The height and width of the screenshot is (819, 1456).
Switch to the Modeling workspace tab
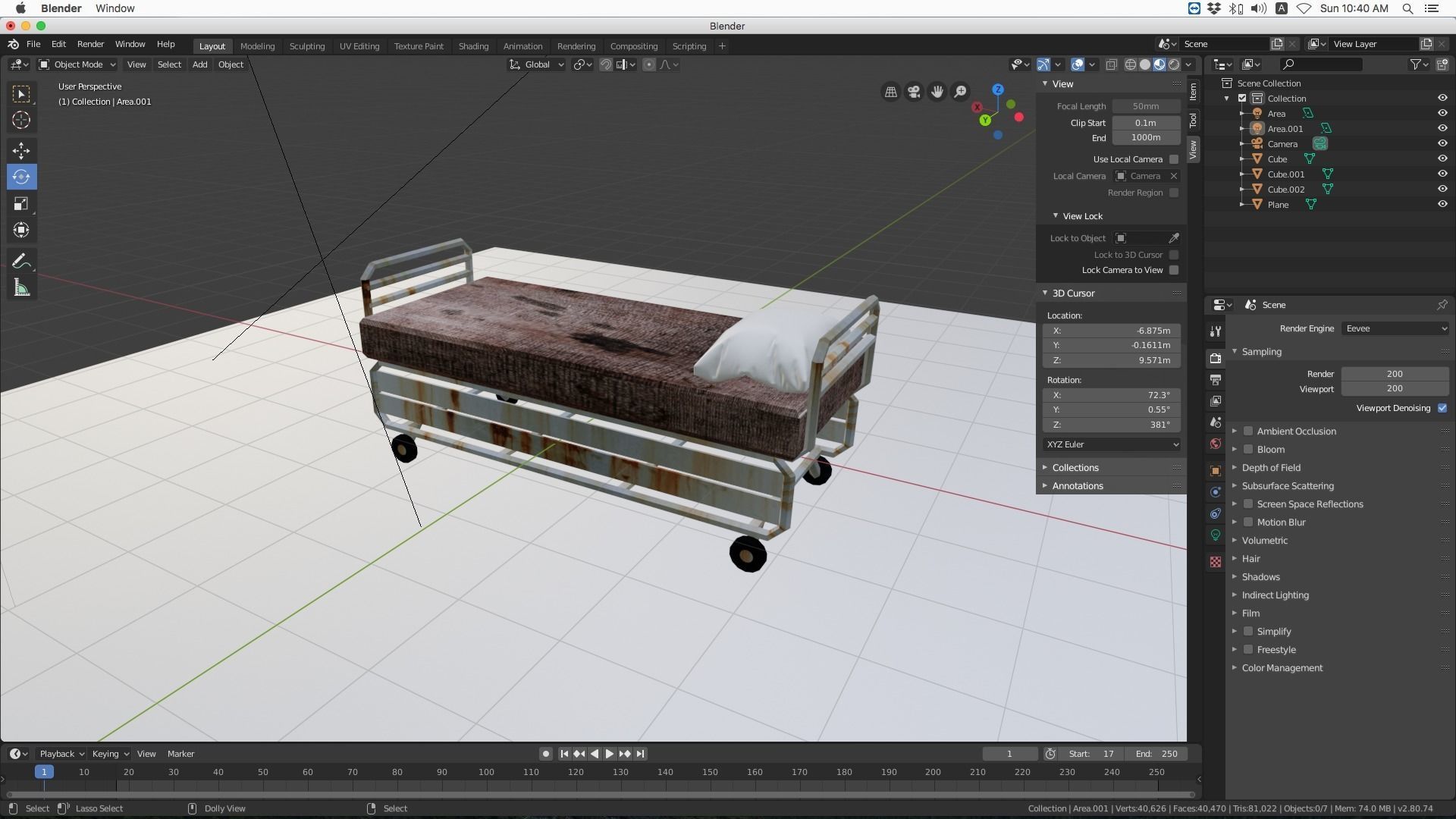click(x=257, y=46)
